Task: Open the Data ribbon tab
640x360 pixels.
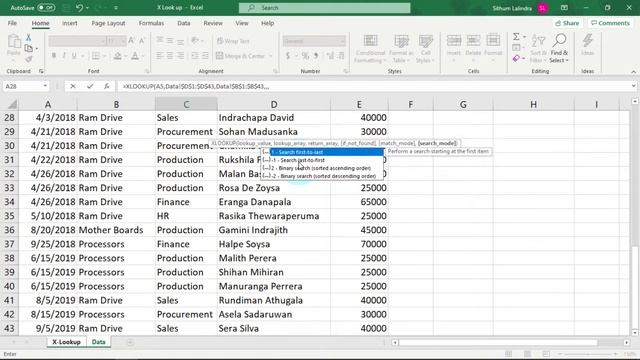Action: (x=184, y=23)
